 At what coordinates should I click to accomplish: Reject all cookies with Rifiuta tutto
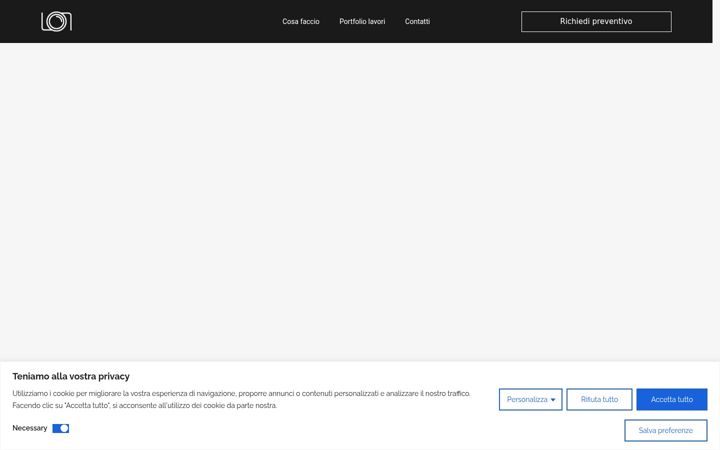pos(599,399)
